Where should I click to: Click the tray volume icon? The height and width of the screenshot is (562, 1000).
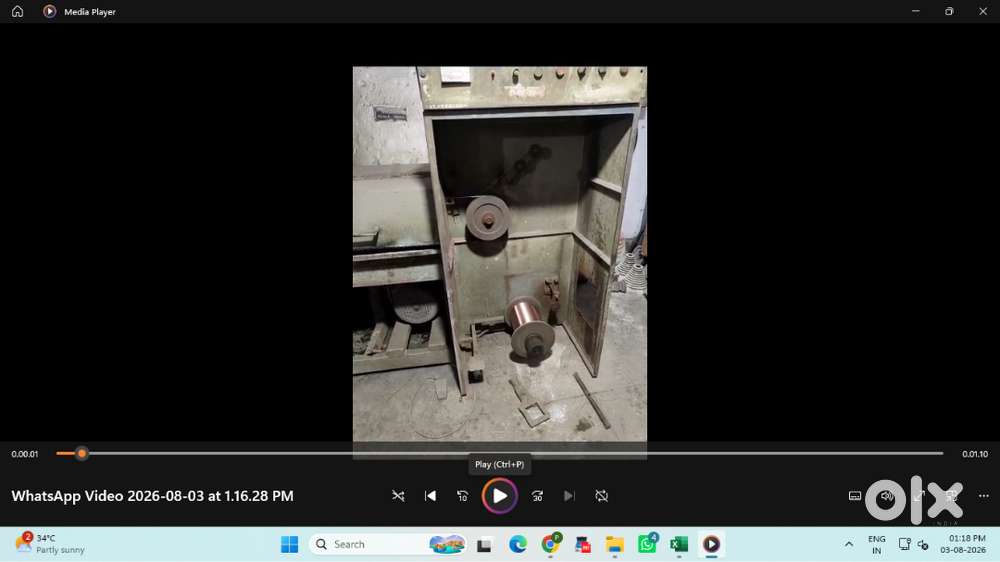point(923,545)
